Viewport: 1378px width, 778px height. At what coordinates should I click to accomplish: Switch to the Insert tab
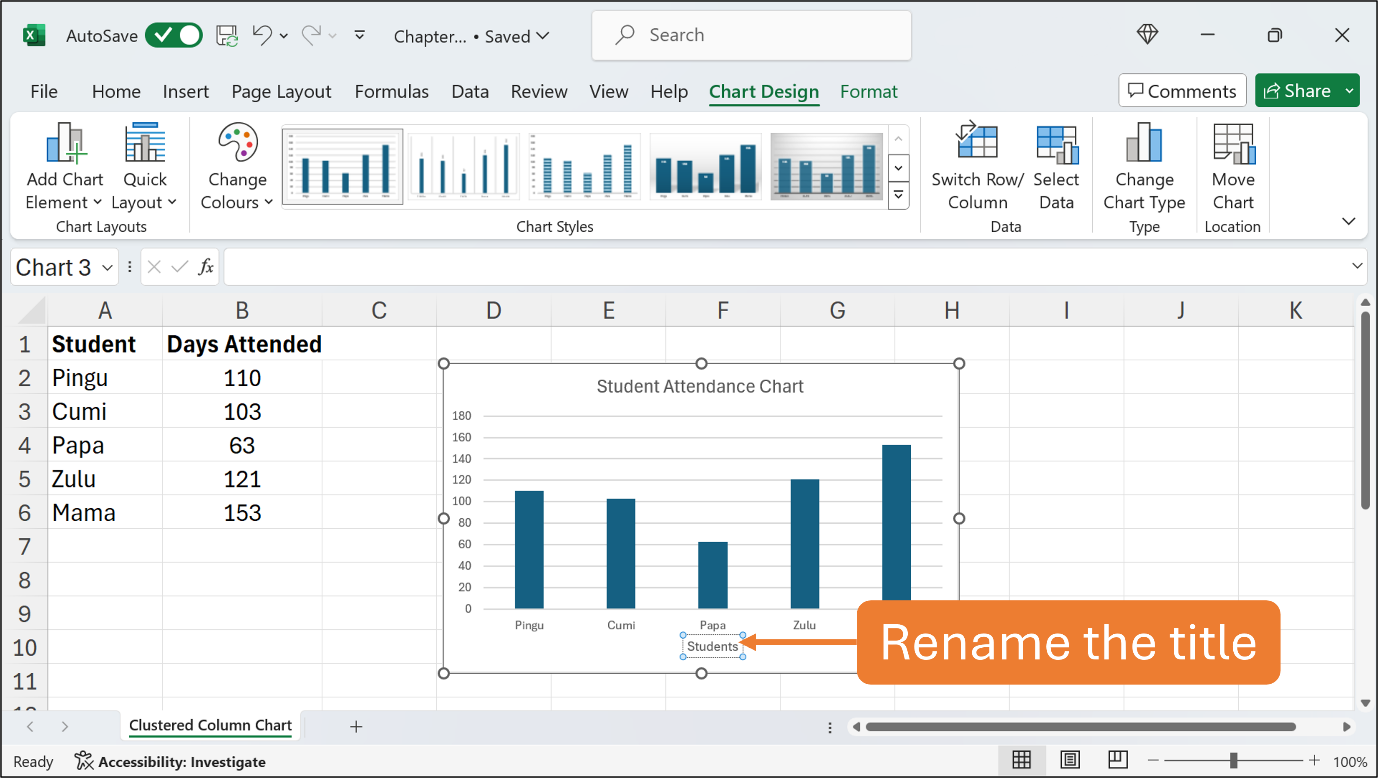coord(186,92)
